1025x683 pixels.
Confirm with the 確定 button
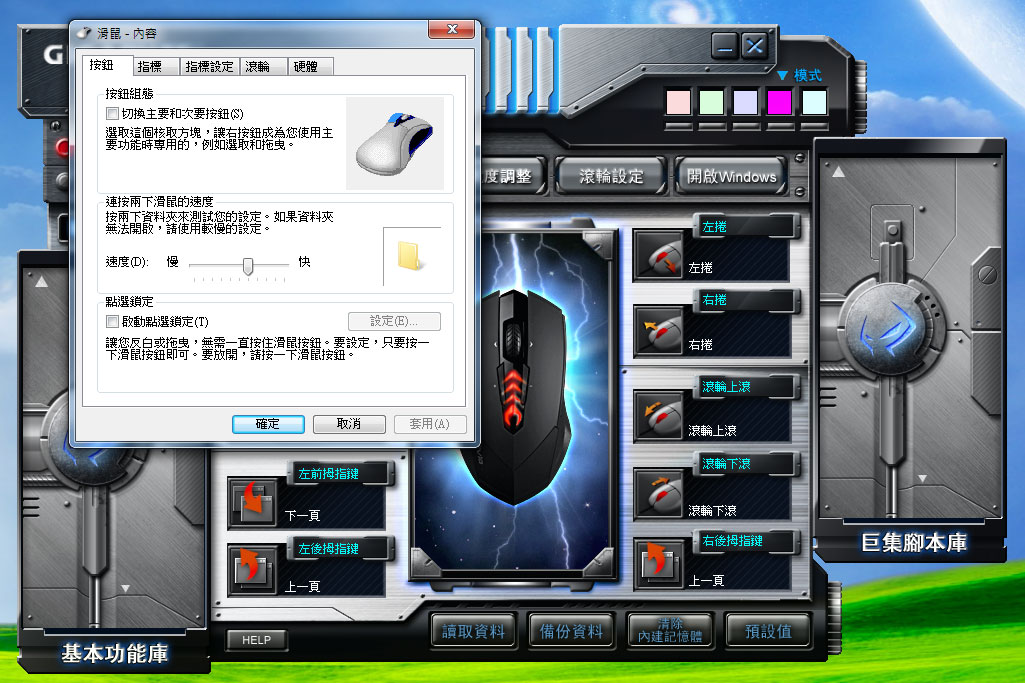268,424
